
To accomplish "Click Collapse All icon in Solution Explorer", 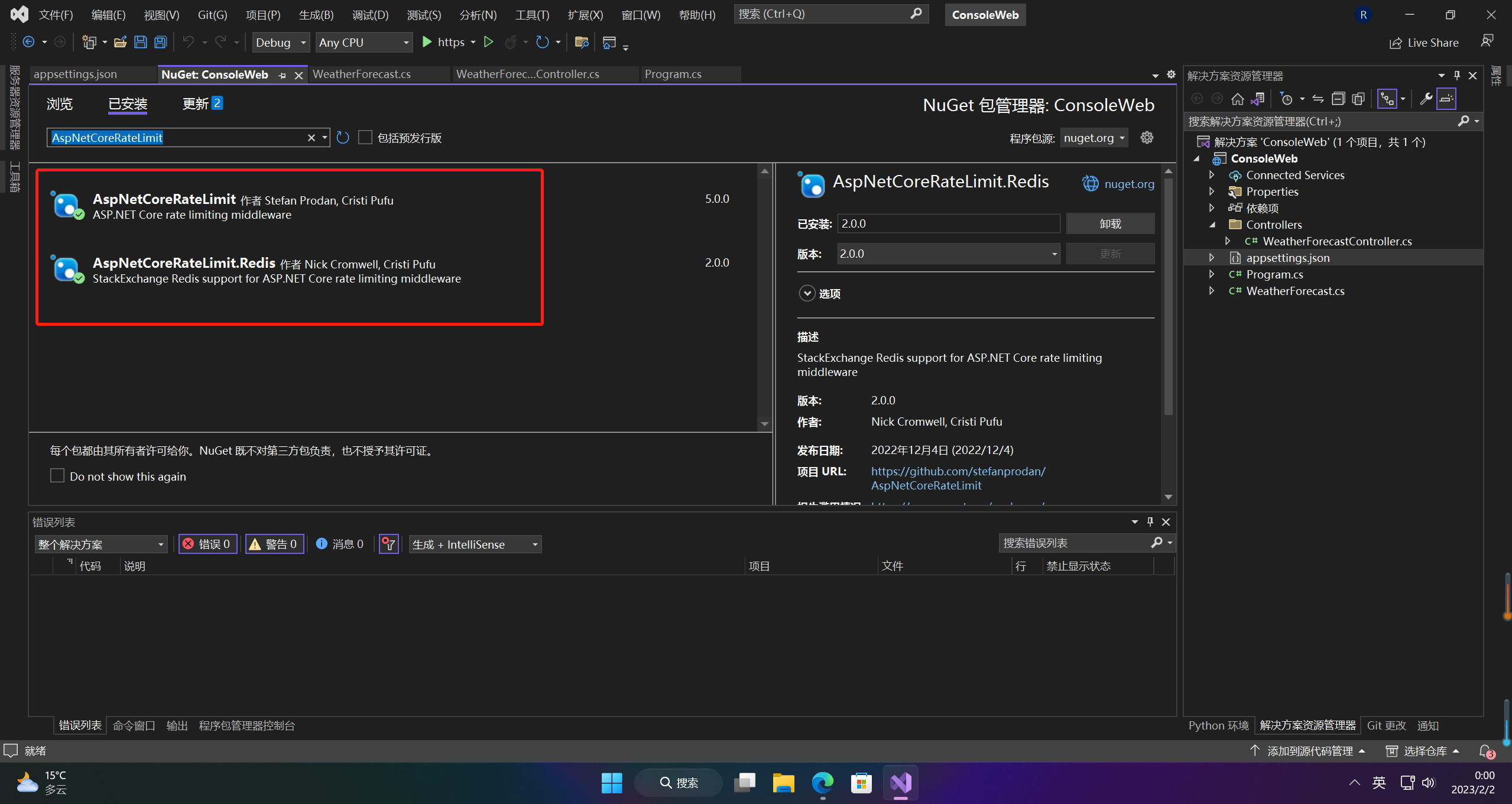I will click(1338, 99).
